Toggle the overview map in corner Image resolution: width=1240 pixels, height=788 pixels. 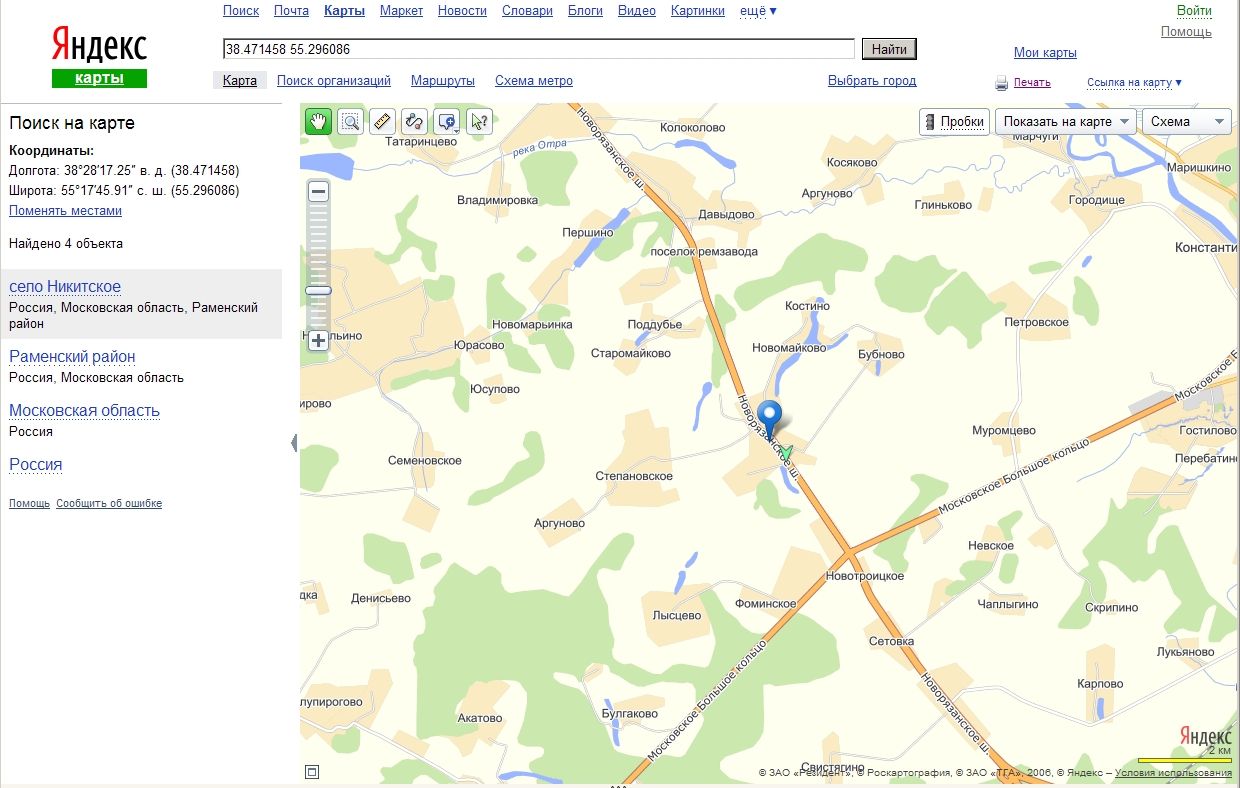point(312,771)
